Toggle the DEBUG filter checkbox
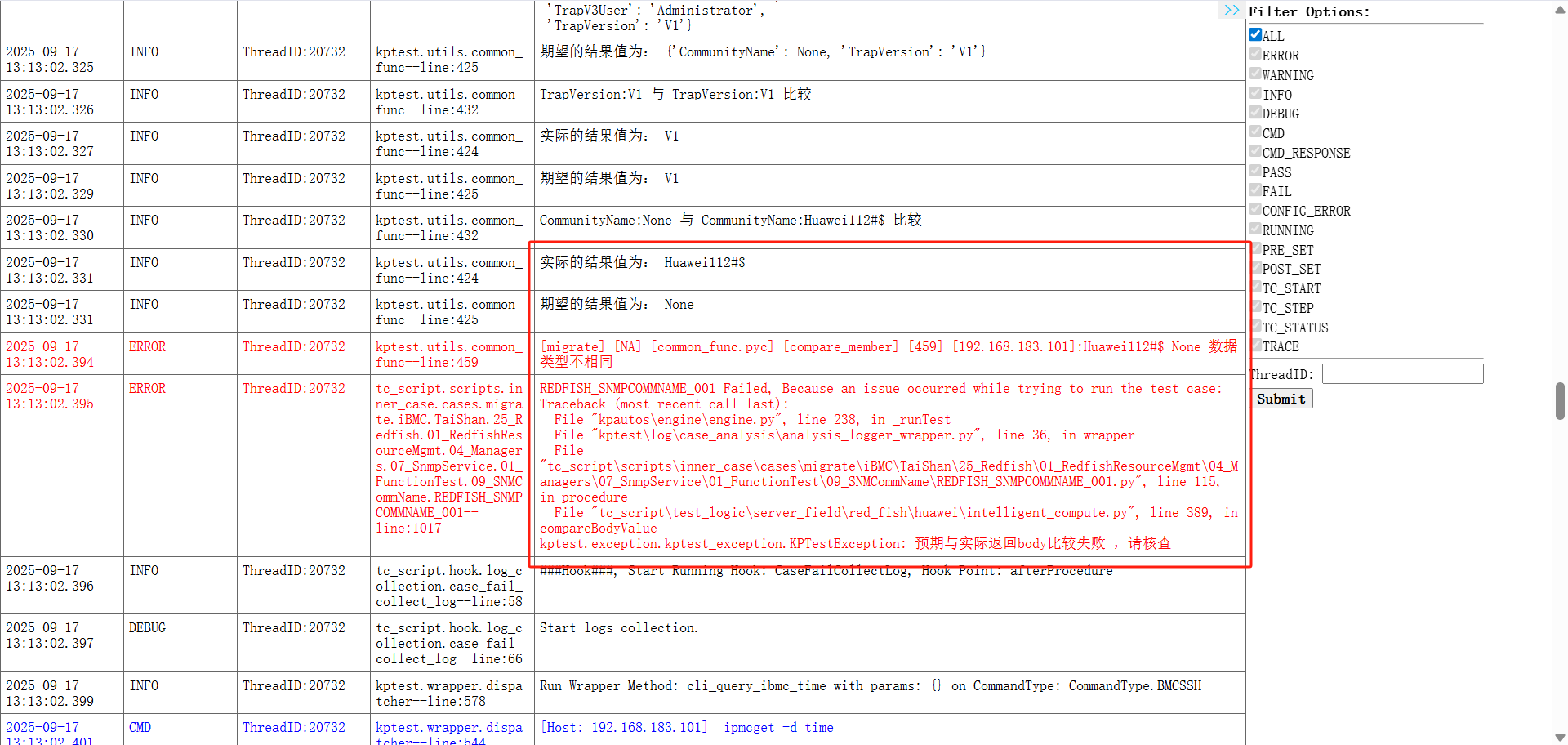The height and width of the screenshot is (745, 1568). (x=1255, y=113)
